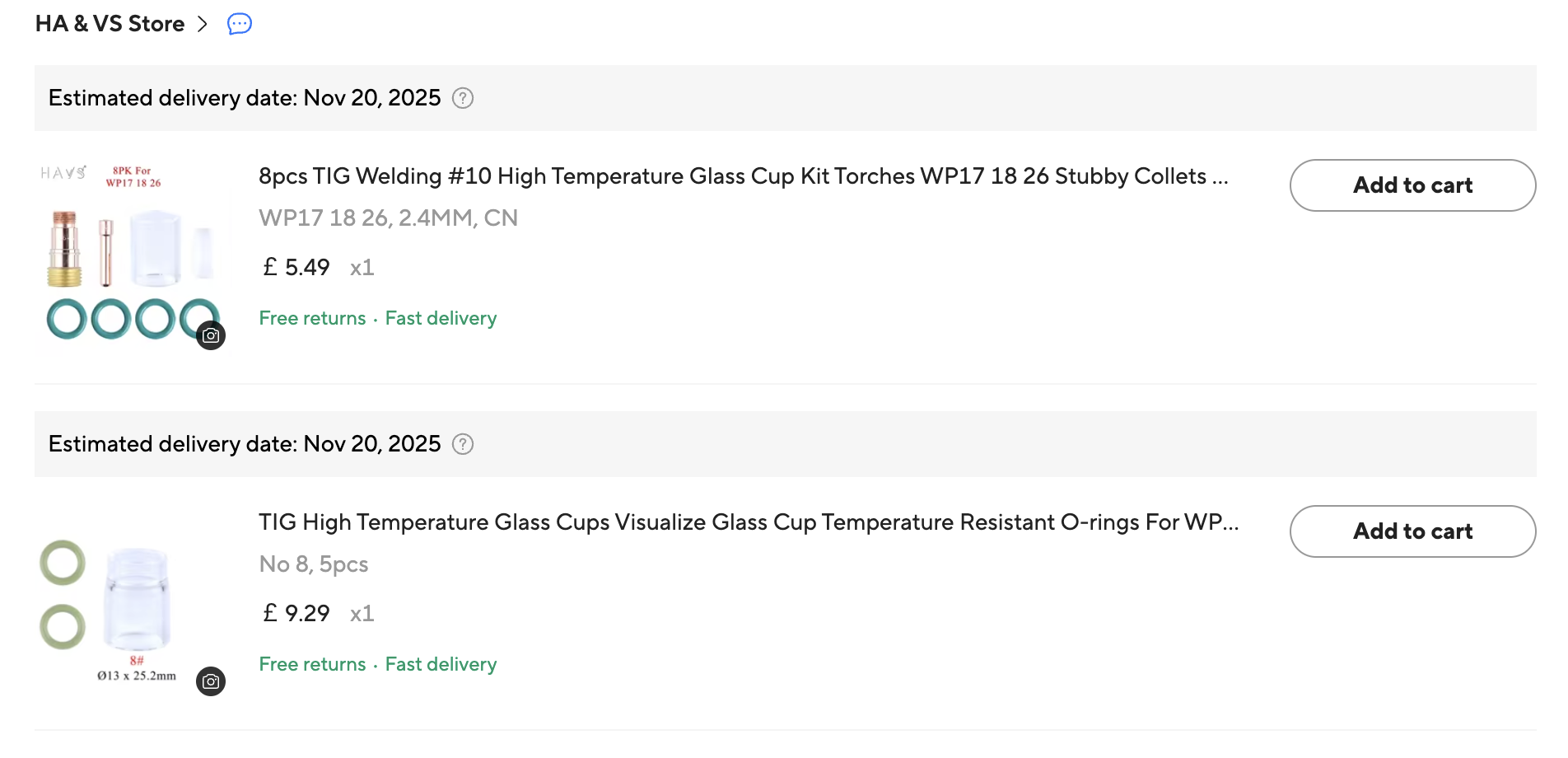Viewport: 1568px width, 758px height.
Task: Open chat with HA & VS Store
Action: 238,24
